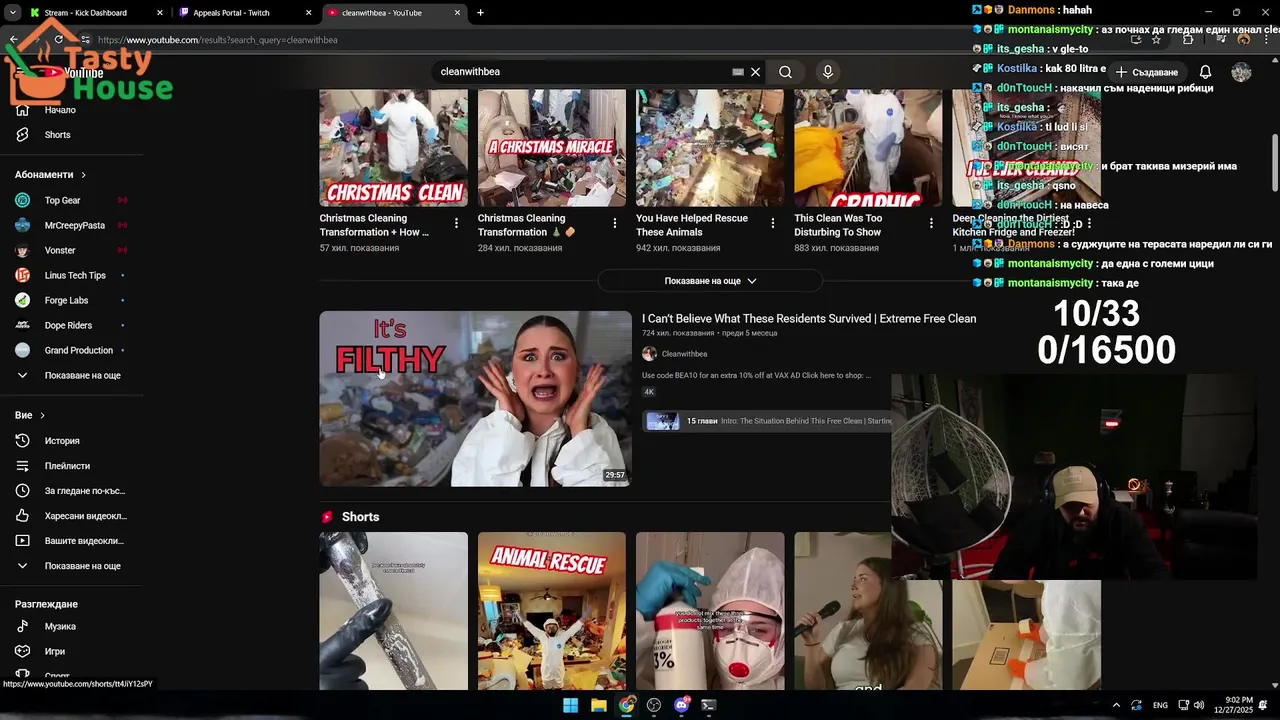1280x720 pixels.
Task: Open the MrCreepyPasta subscription
Action: (x=72, y=225)
